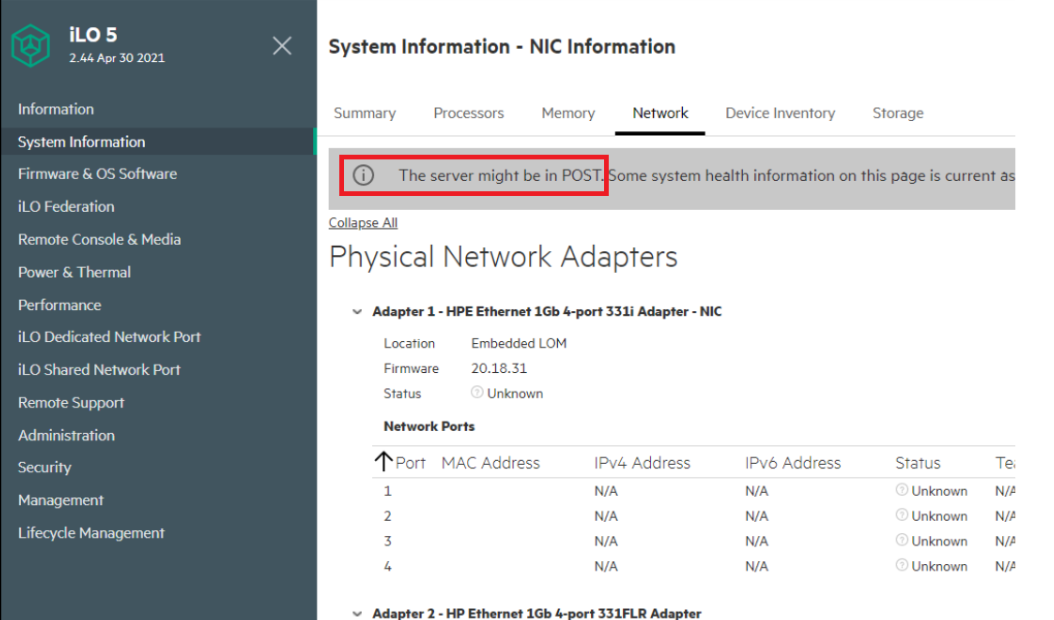The width and height of the screenshot is (1054, 620).
Task: Click port 1 status unknown icon
Action: pos(901,490)
